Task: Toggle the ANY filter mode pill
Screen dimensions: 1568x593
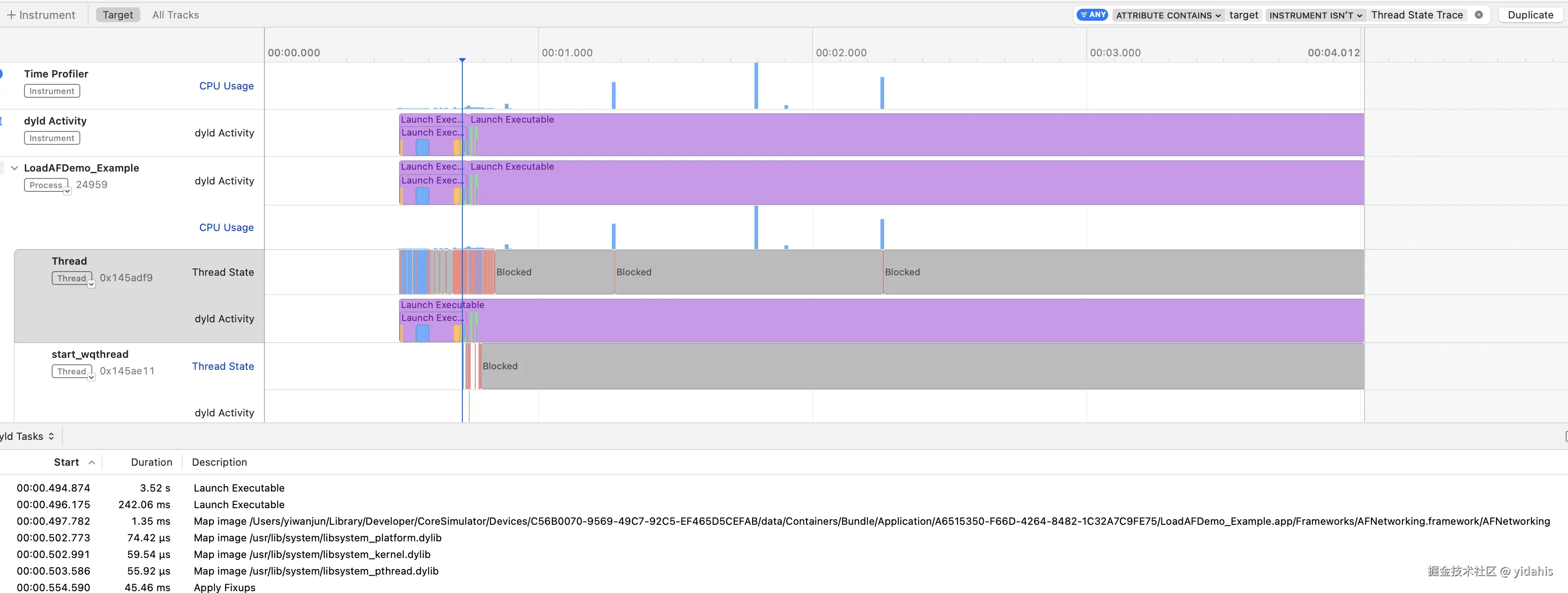Action: (1093, 15)
